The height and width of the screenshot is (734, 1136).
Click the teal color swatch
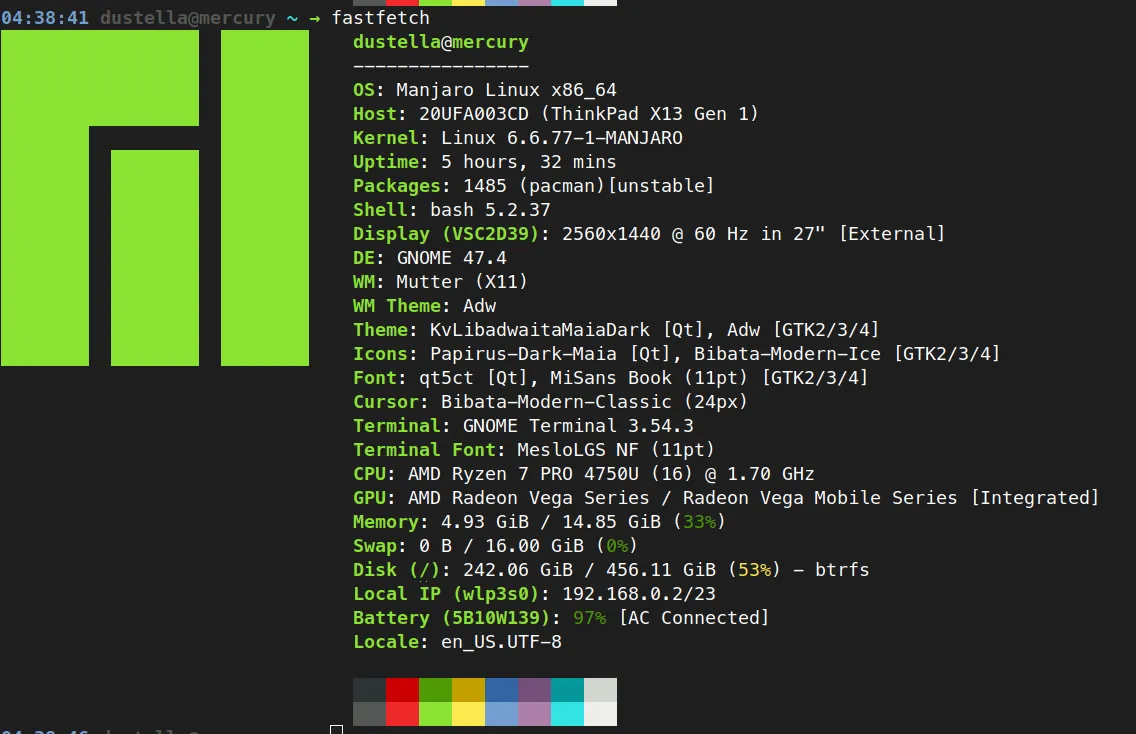click(x=567, y=690)
